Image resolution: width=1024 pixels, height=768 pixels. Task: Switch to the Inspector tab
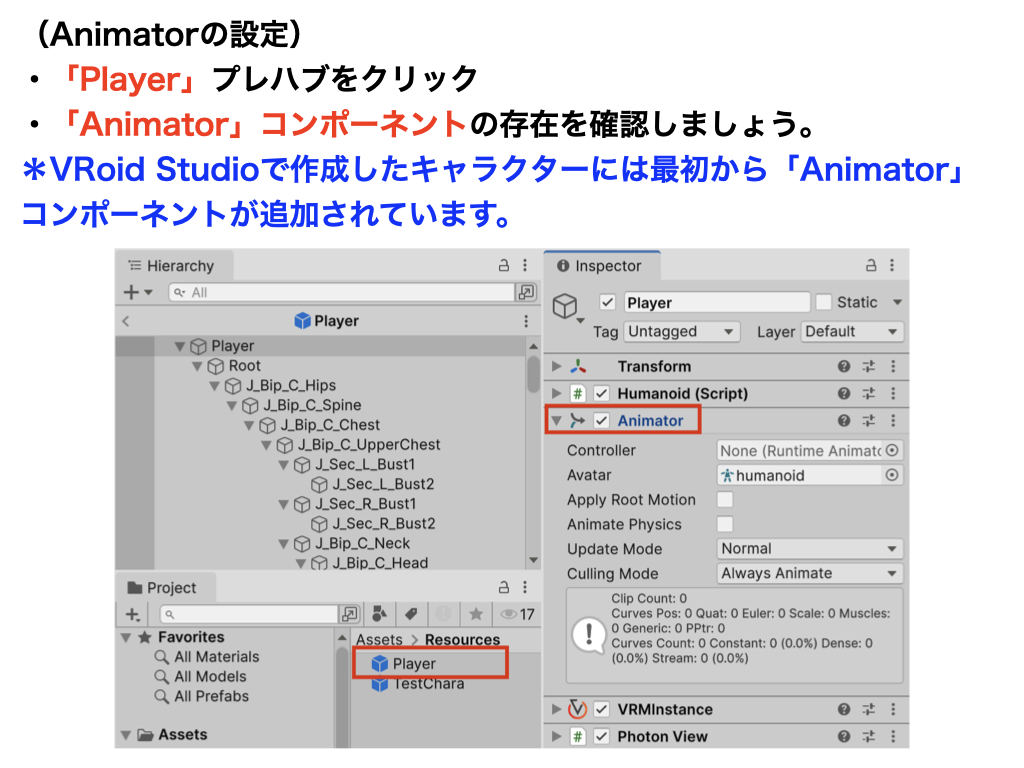coord(601,266)
